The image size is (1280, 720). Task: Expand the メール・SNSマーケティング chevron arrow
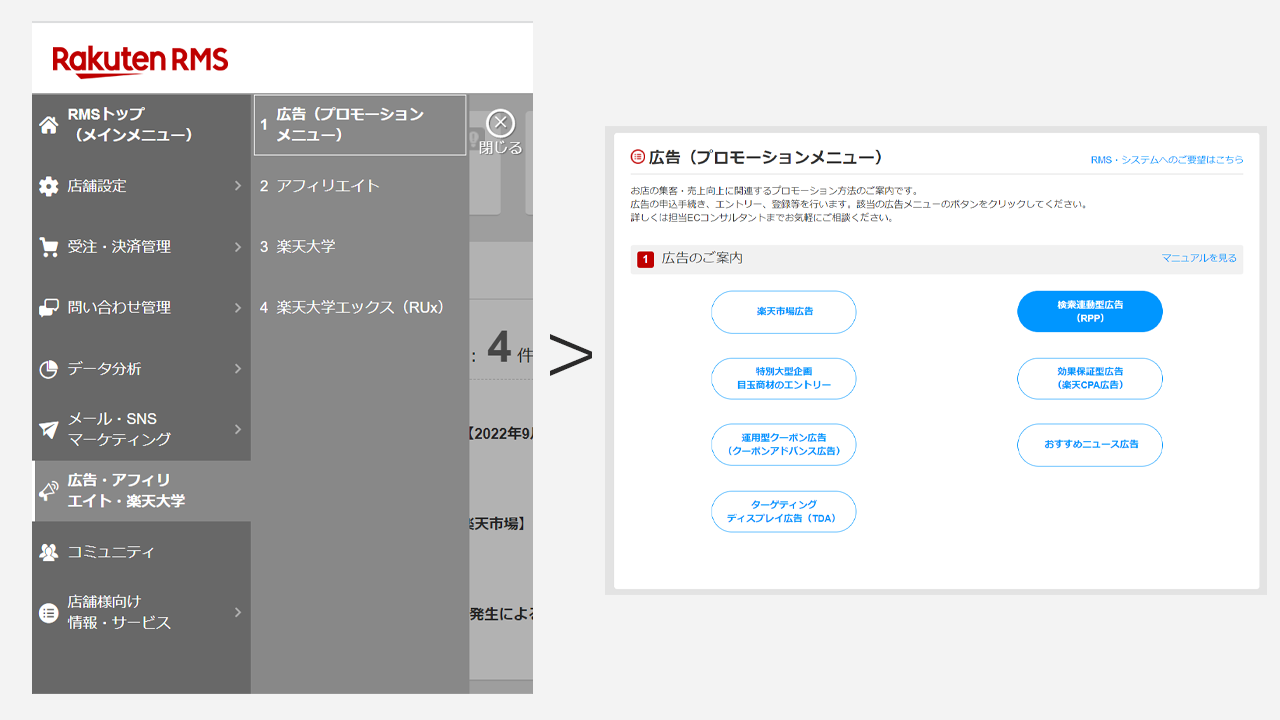pyautogui.click(x=238, y=429)
